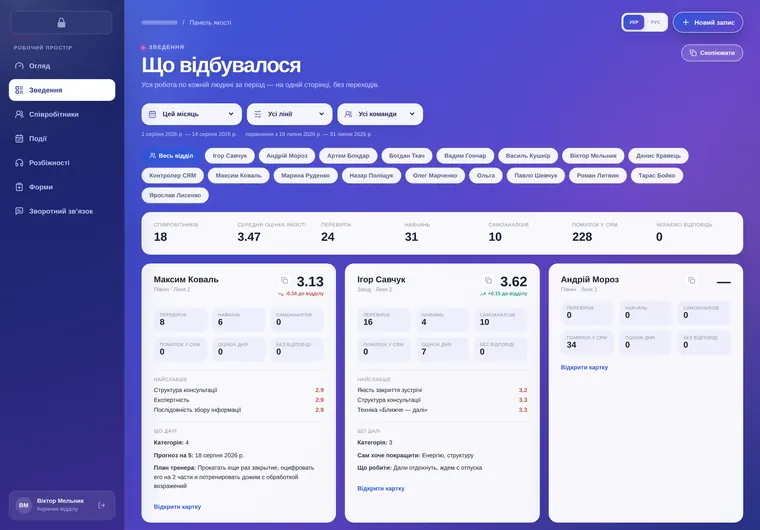
Task: Click the lock icon at sidebar top
Action: [x=62, y=23]
